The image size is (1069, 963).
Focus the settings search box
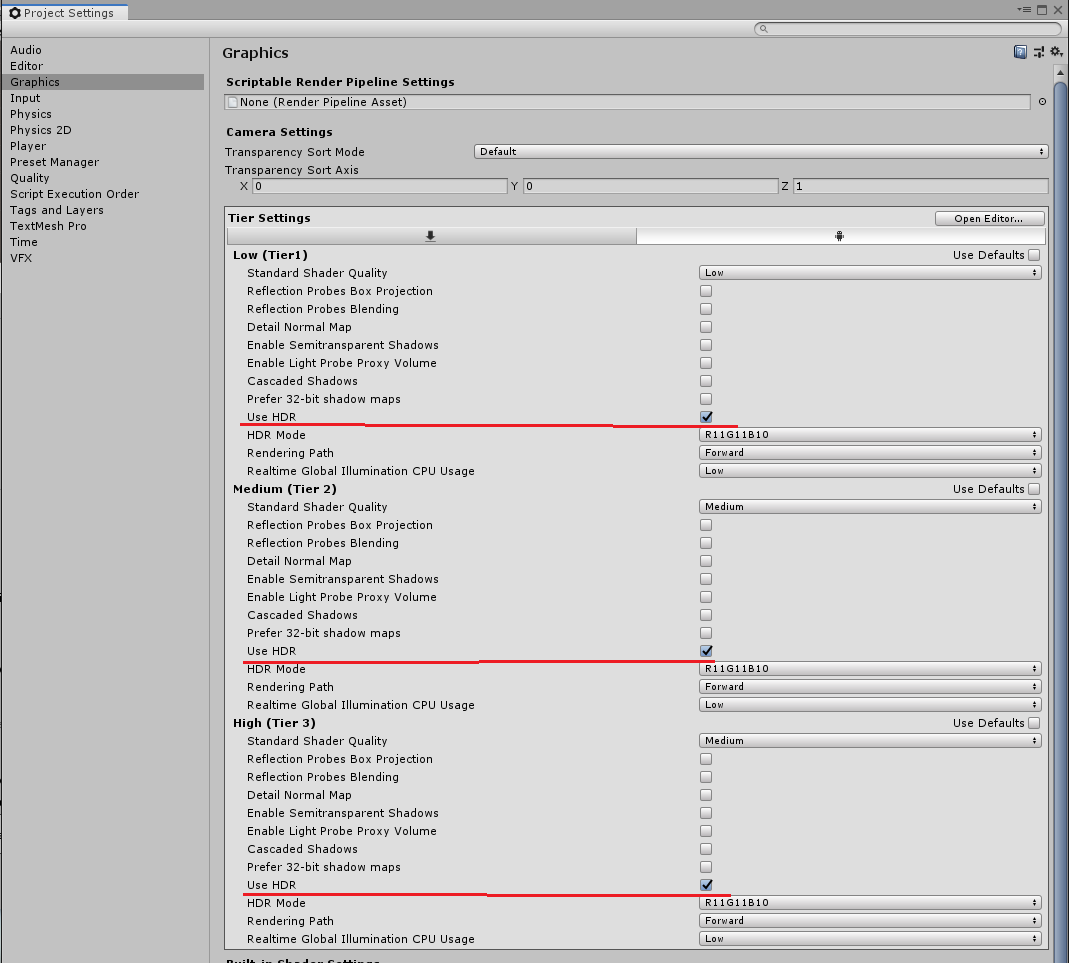908,29
